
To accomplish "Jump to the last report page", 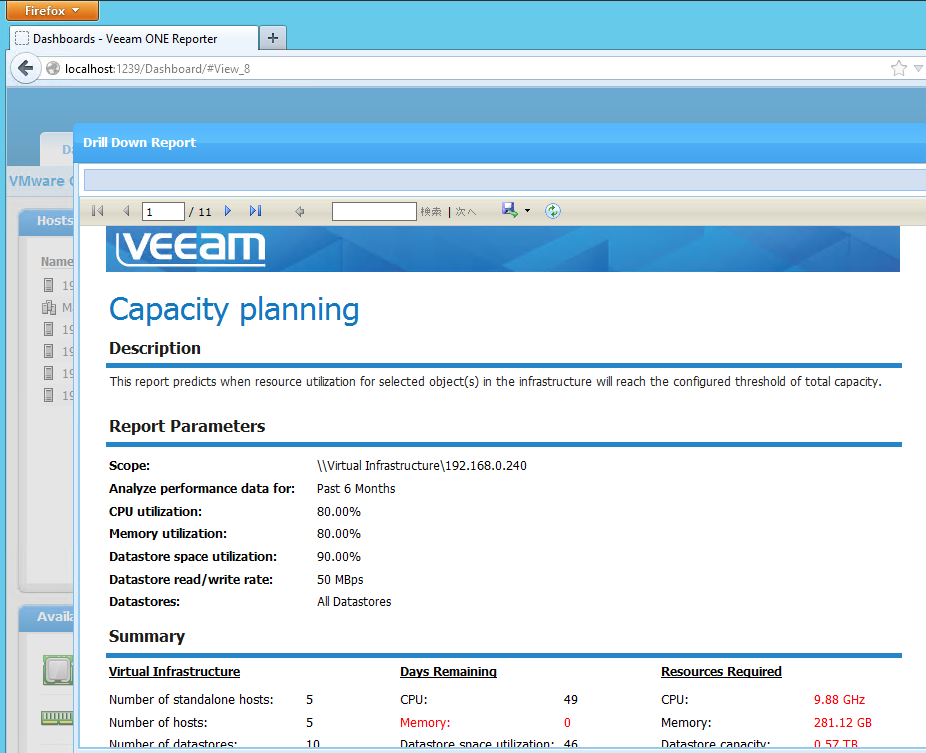I will click(255, 211).
